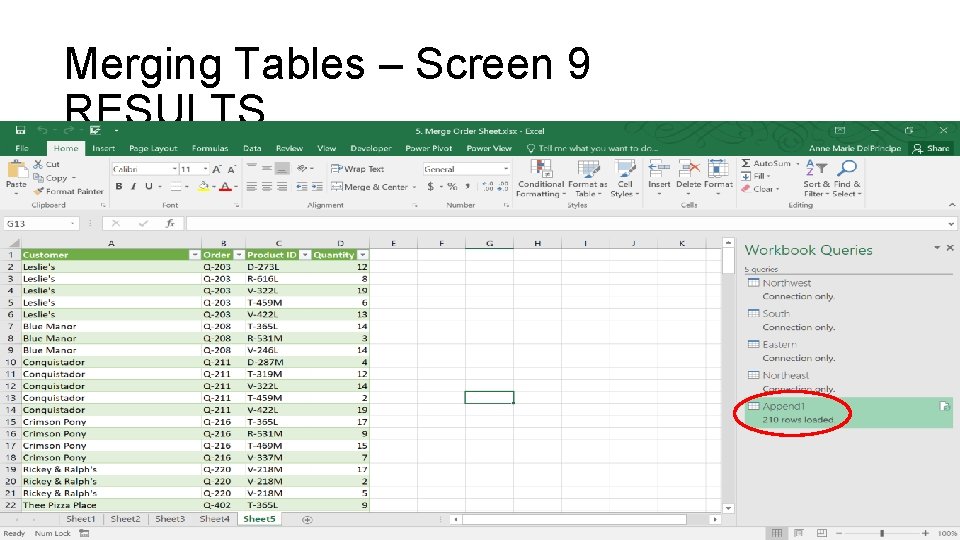Open the font name Calibri dropdown
Screen dimensions: 960x540
(x=174, y=169)
